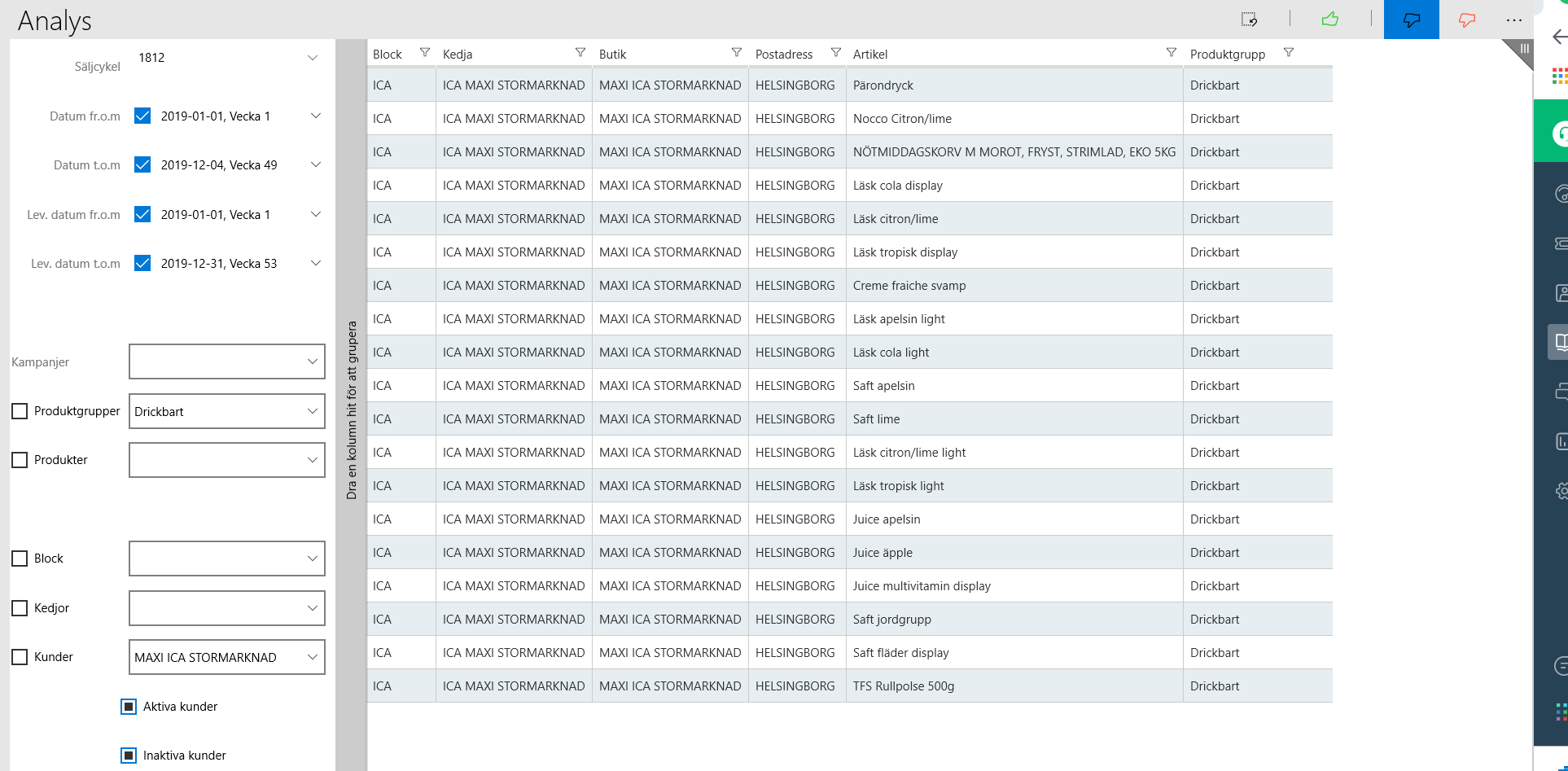Tick the Produktgrupper checkbox

pos(20,411)
